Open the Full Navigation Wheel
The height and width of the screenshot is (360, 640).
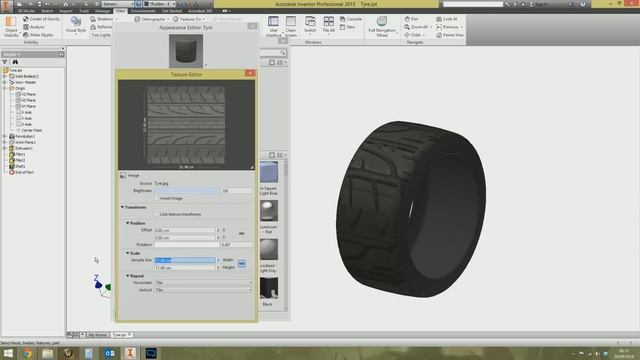[382, 27]
